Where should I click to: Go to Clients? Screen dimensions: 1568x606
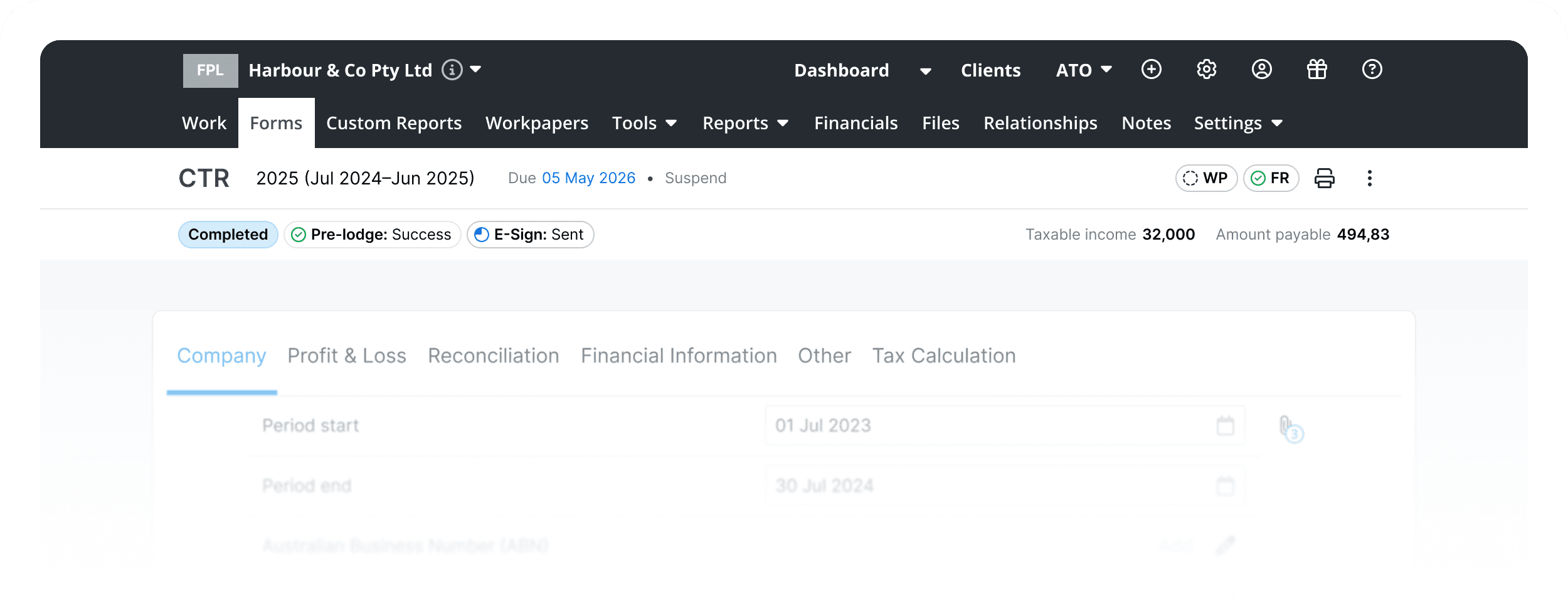(990, 70)
